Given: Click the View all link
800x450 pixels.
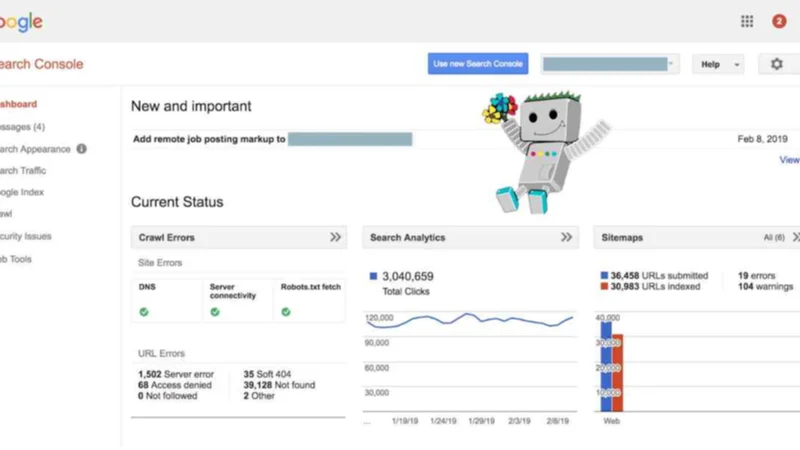Looking at the screenshot, I should 789,160.
